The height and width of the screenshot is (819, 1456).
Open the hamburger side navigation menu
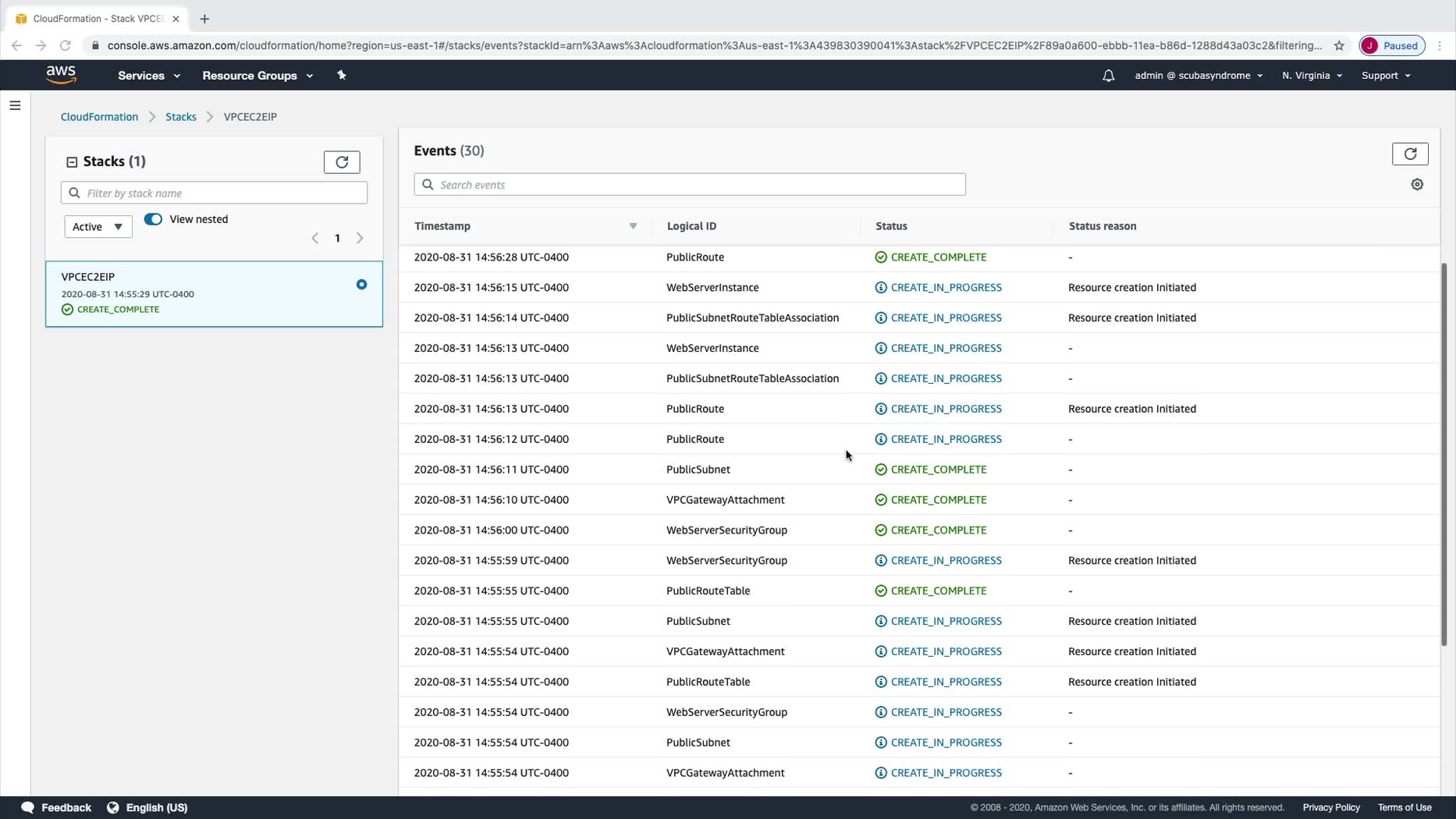pyautogui.click(x=15, y=105)
